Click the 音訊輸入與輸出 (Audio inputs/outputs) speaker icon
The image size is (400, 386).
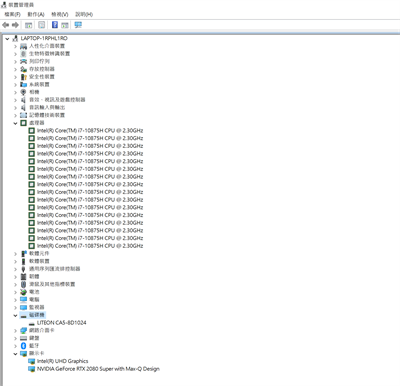23,107
